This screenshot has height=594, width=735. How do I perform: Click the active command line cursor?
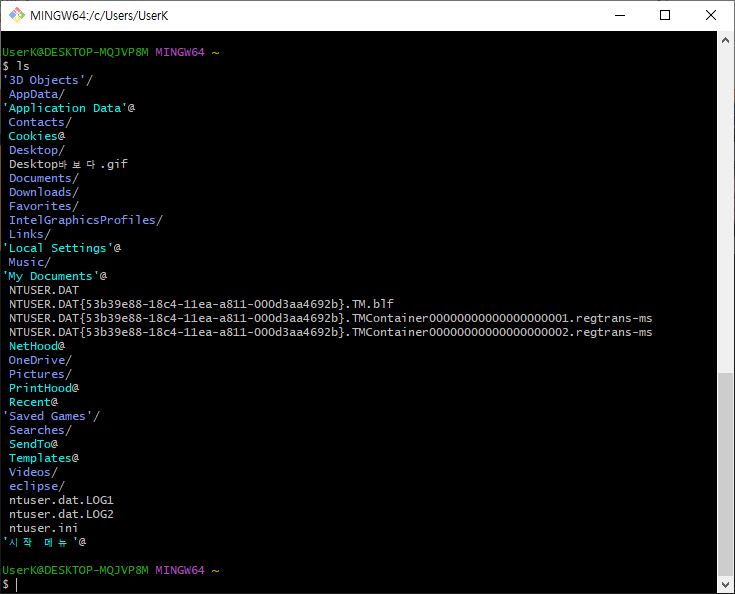pos(16,585)
